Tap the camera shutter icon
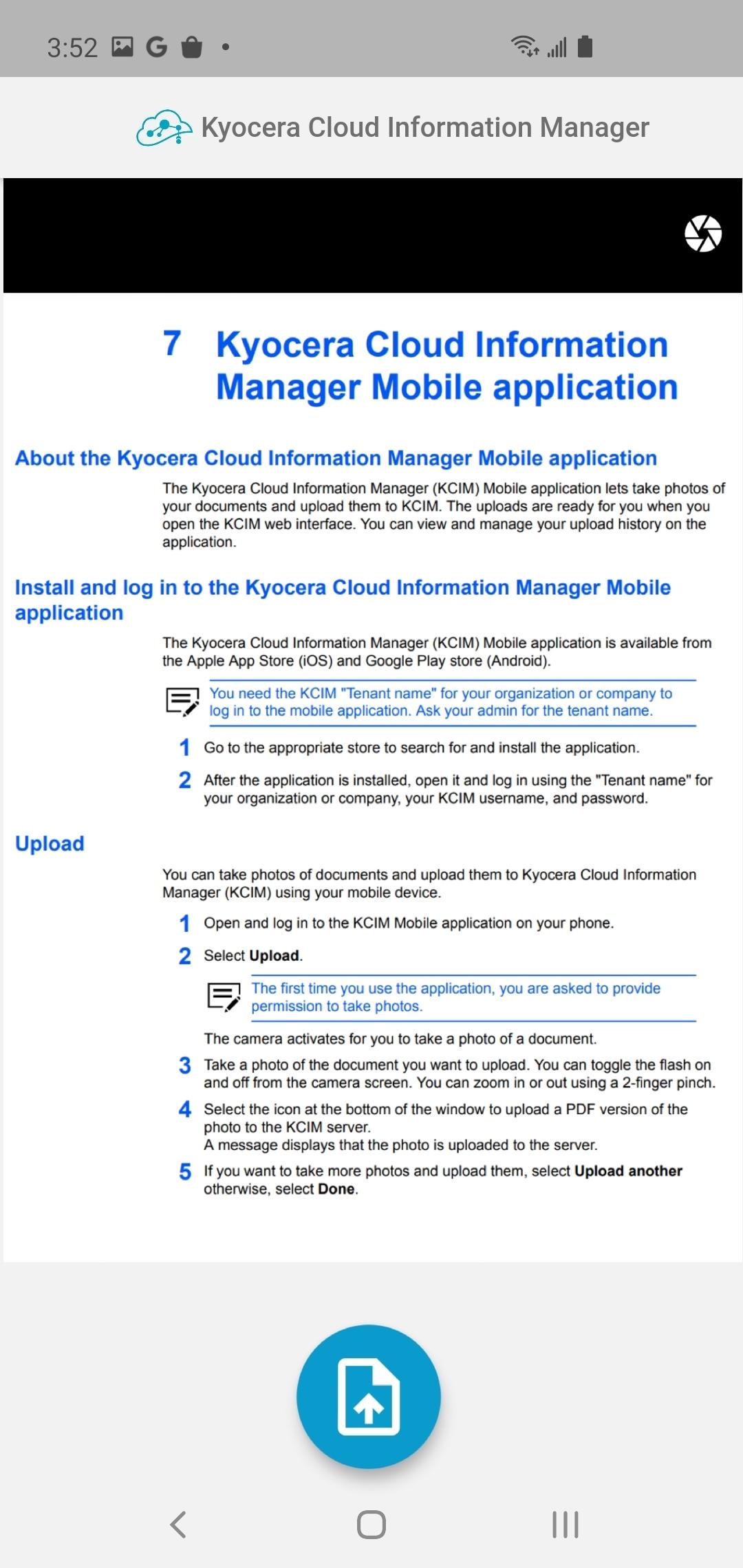The width and height of the screenshot is (743, 1568). 702,234
